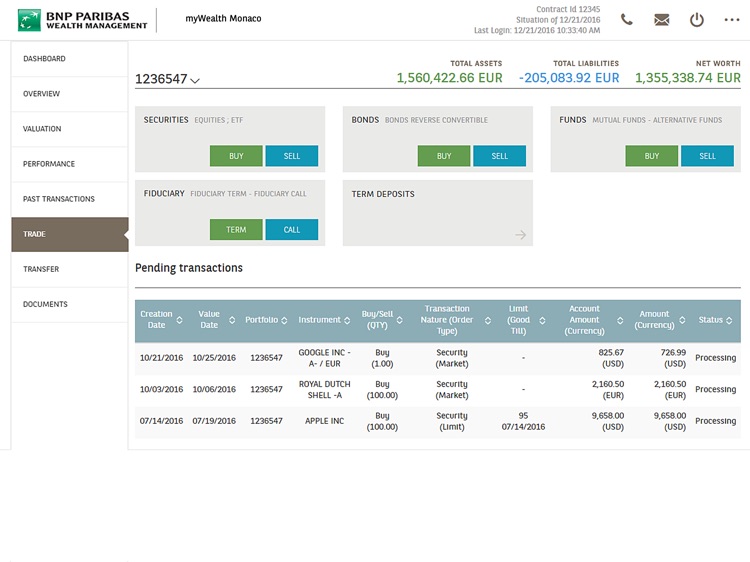Click the Security (Limit) order type cell
Viewport: 750px width, 562px height.
(x=452, y=421)
